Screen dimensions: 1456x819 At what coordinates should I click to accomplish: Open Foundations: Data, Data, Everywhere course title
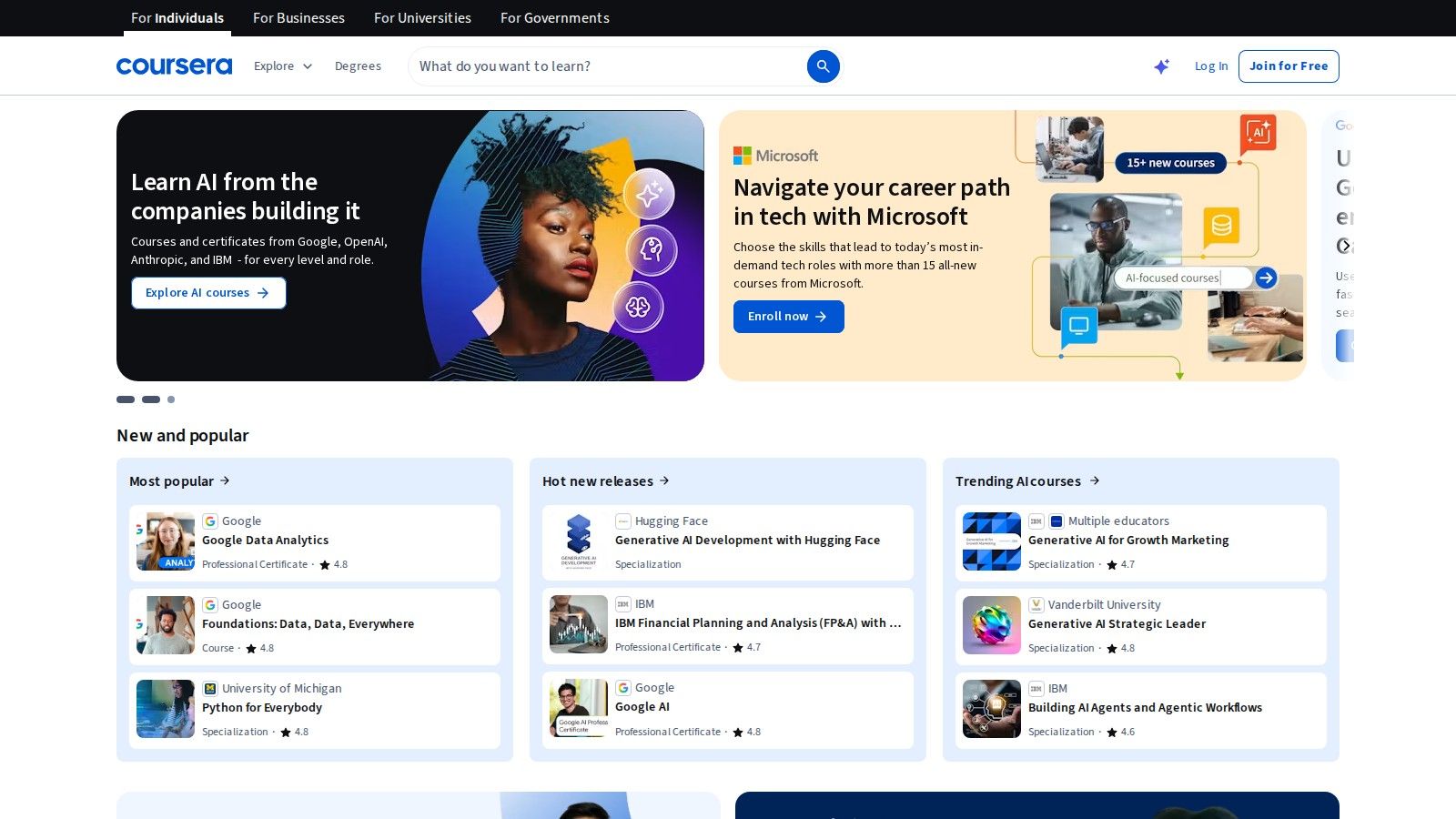pyautogui.click(x=308, y=624)
